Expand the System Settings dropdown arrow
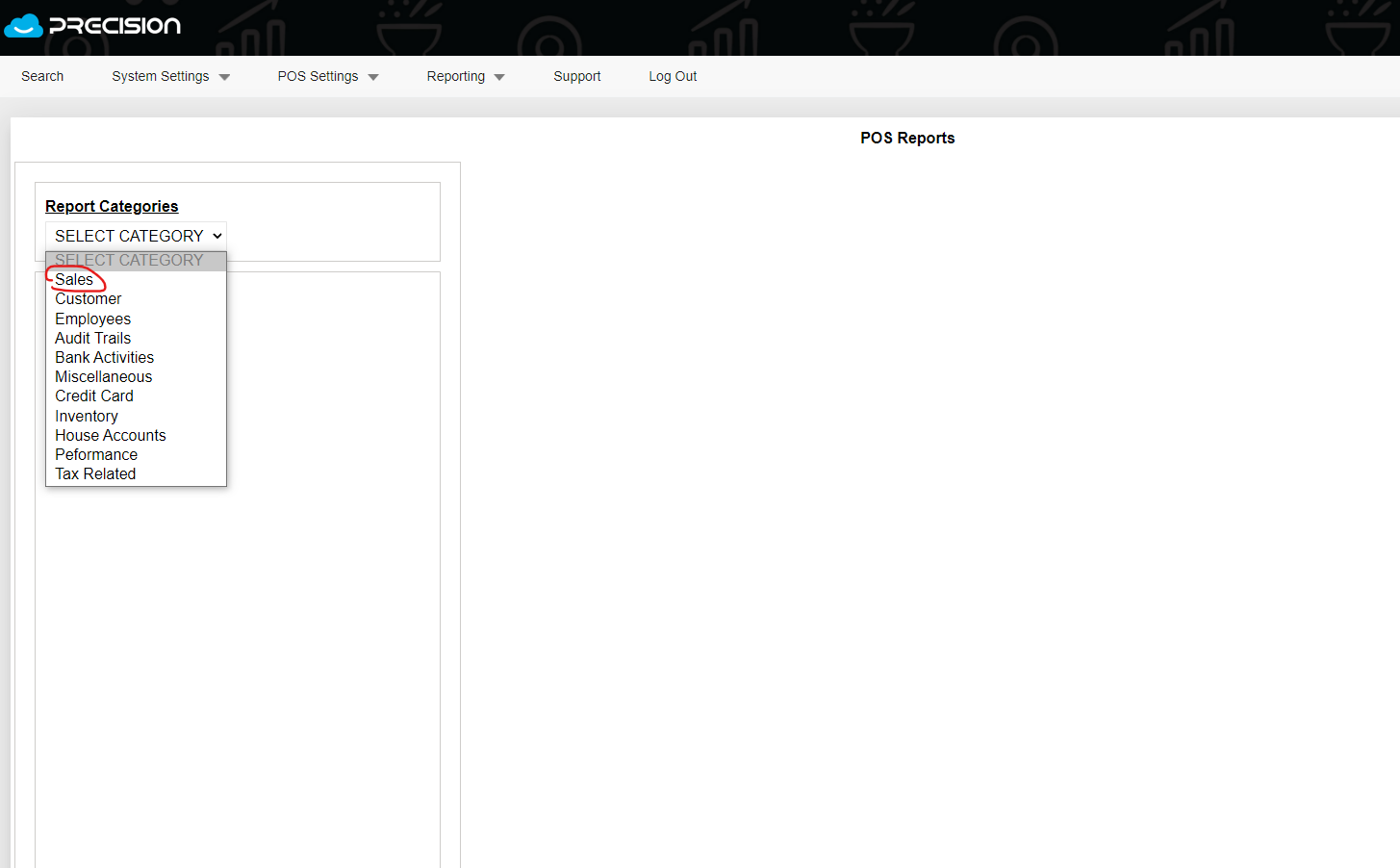The width and height of the screenshot is (1400, 868). [224, 77]
